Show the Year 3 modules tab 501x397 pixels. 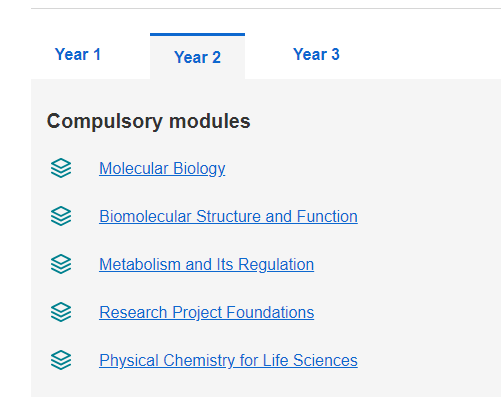pos(316,54)
